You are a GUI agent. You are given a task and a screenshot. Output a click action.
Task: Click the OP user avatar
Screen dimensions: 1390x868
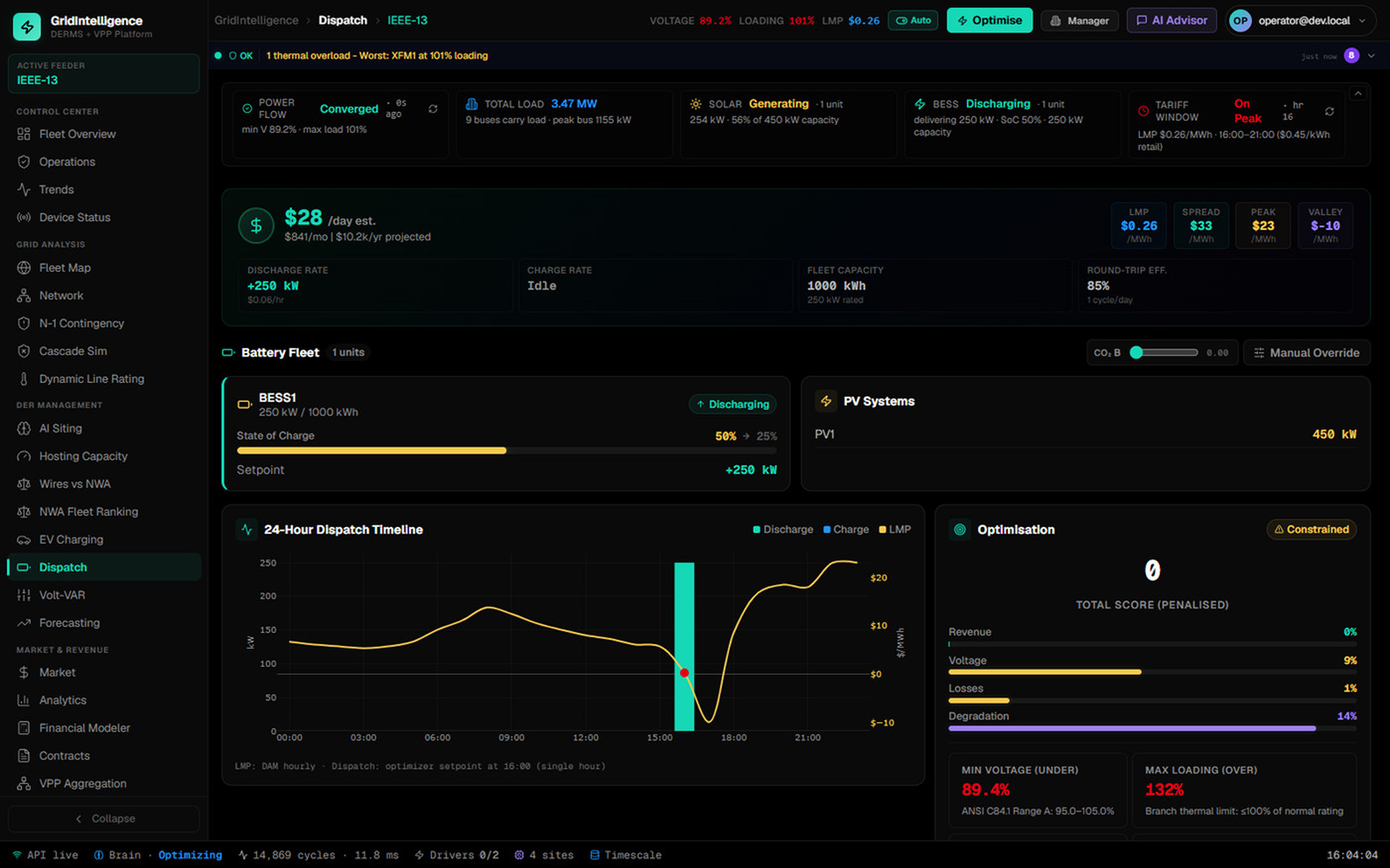coord(1240,21)
